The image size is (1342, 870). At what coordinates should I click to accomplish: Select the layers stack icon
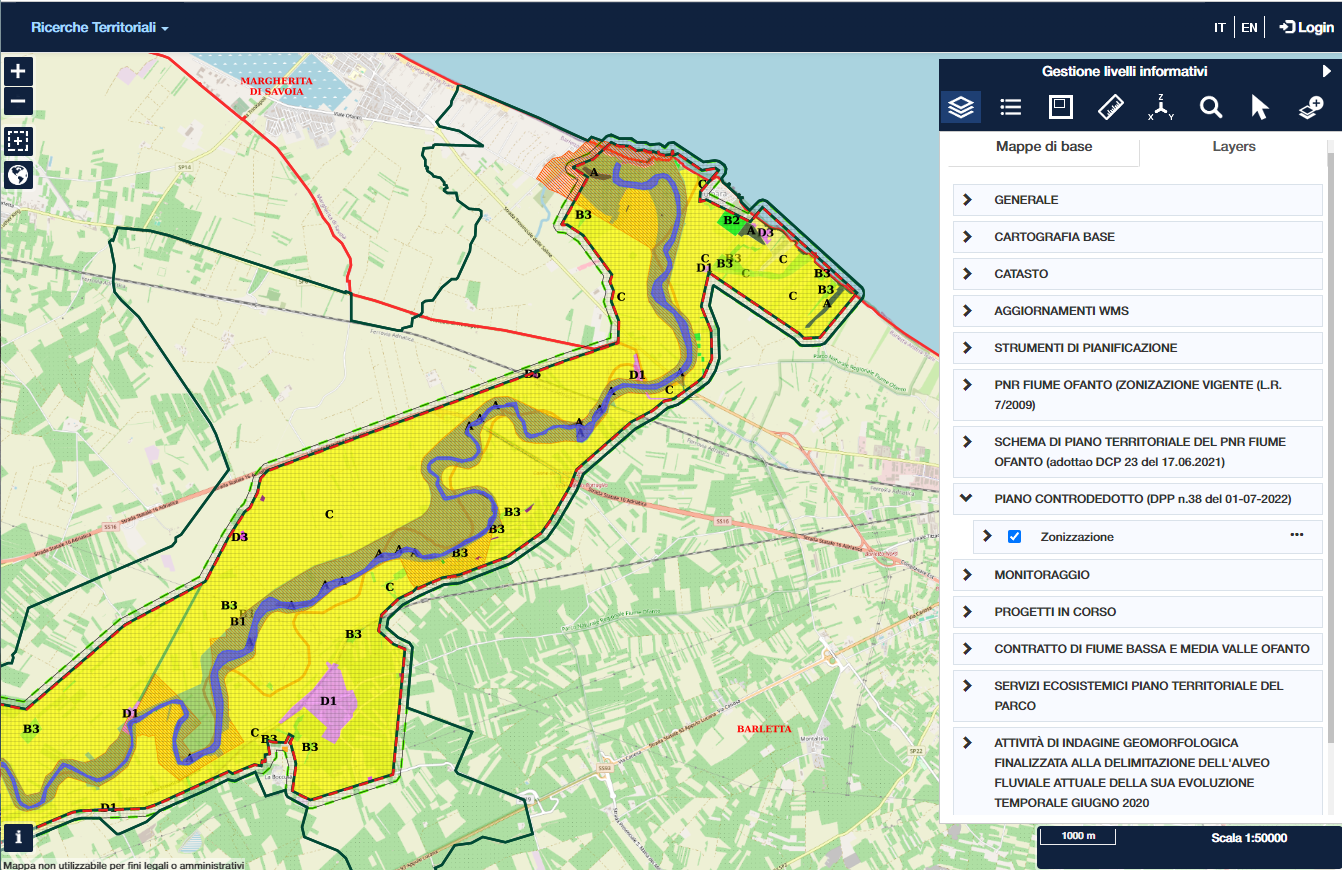tap(961, 107)
